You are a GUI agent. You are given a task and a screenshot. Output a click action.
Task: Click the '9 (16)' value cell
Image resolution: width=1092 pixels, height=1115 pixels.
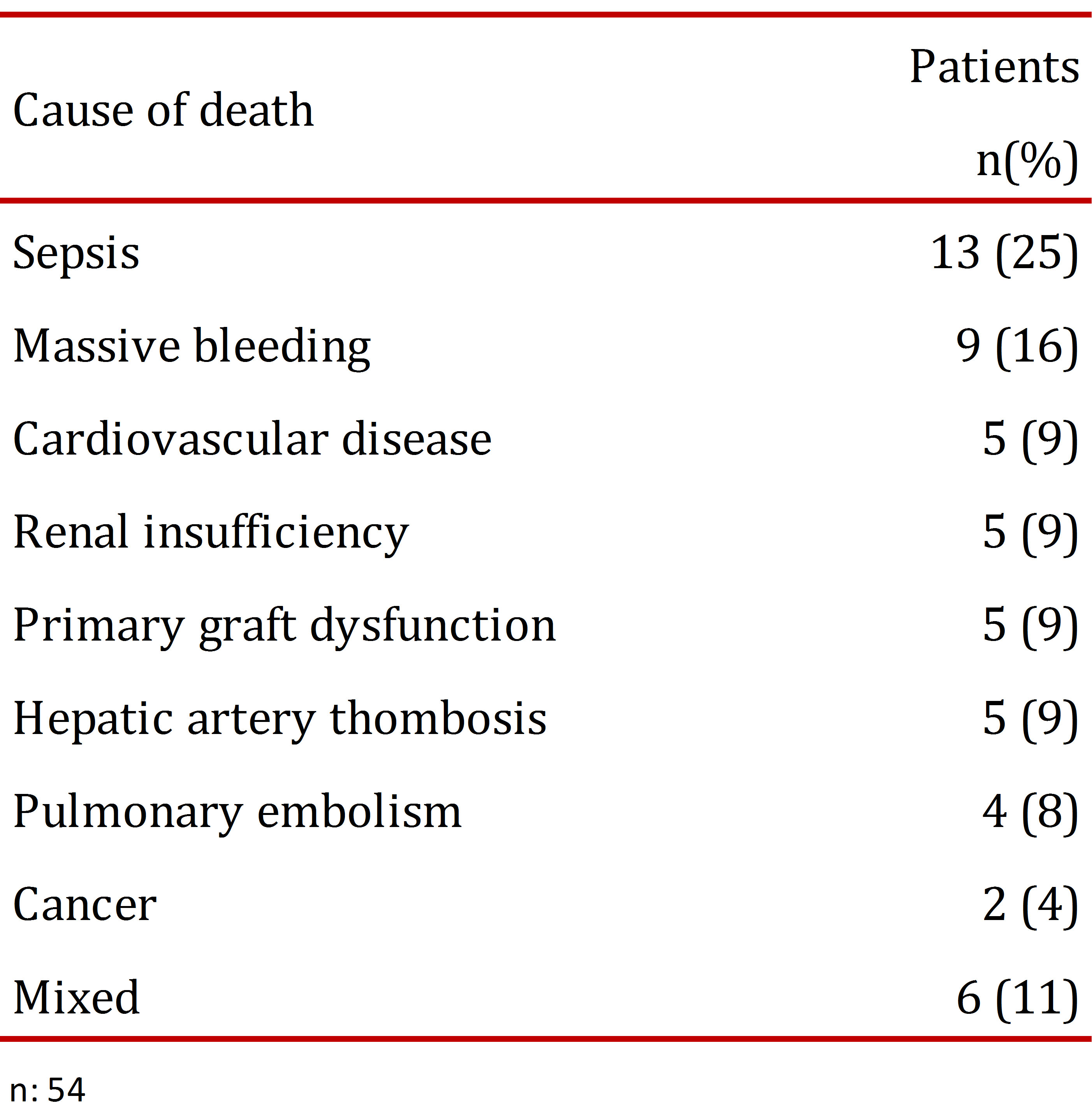pos(1016,346)
